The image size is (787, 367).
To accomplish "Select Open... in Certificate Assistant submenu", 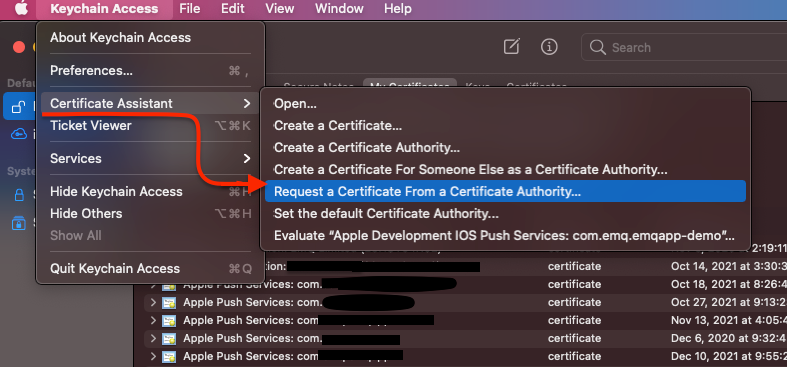I will 505,104.
